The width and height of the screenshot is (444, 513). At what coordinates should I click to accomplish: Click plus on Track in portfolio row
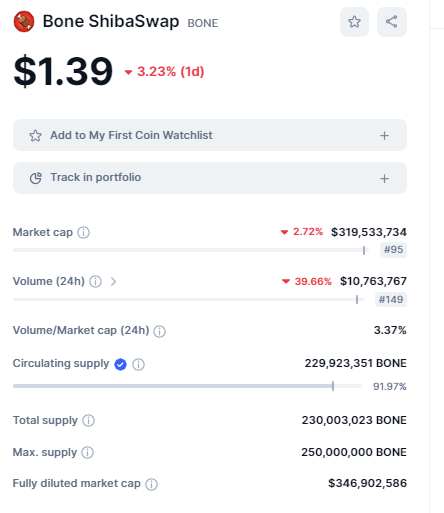(384, 179)
